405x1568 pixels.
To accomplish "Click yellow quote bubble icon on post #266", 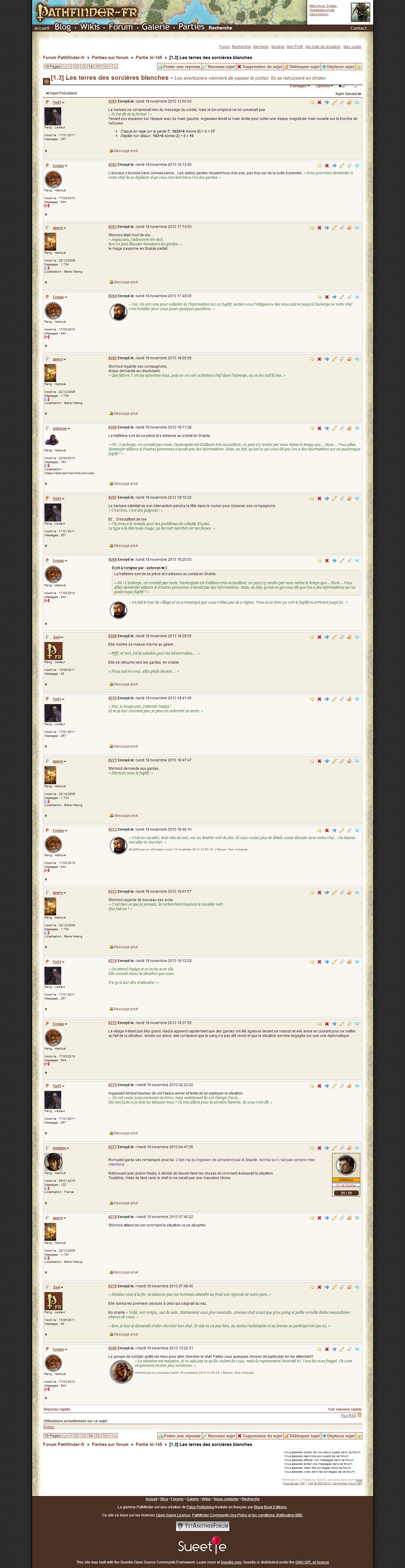I will pyautogui.click(x=312, y=429).
